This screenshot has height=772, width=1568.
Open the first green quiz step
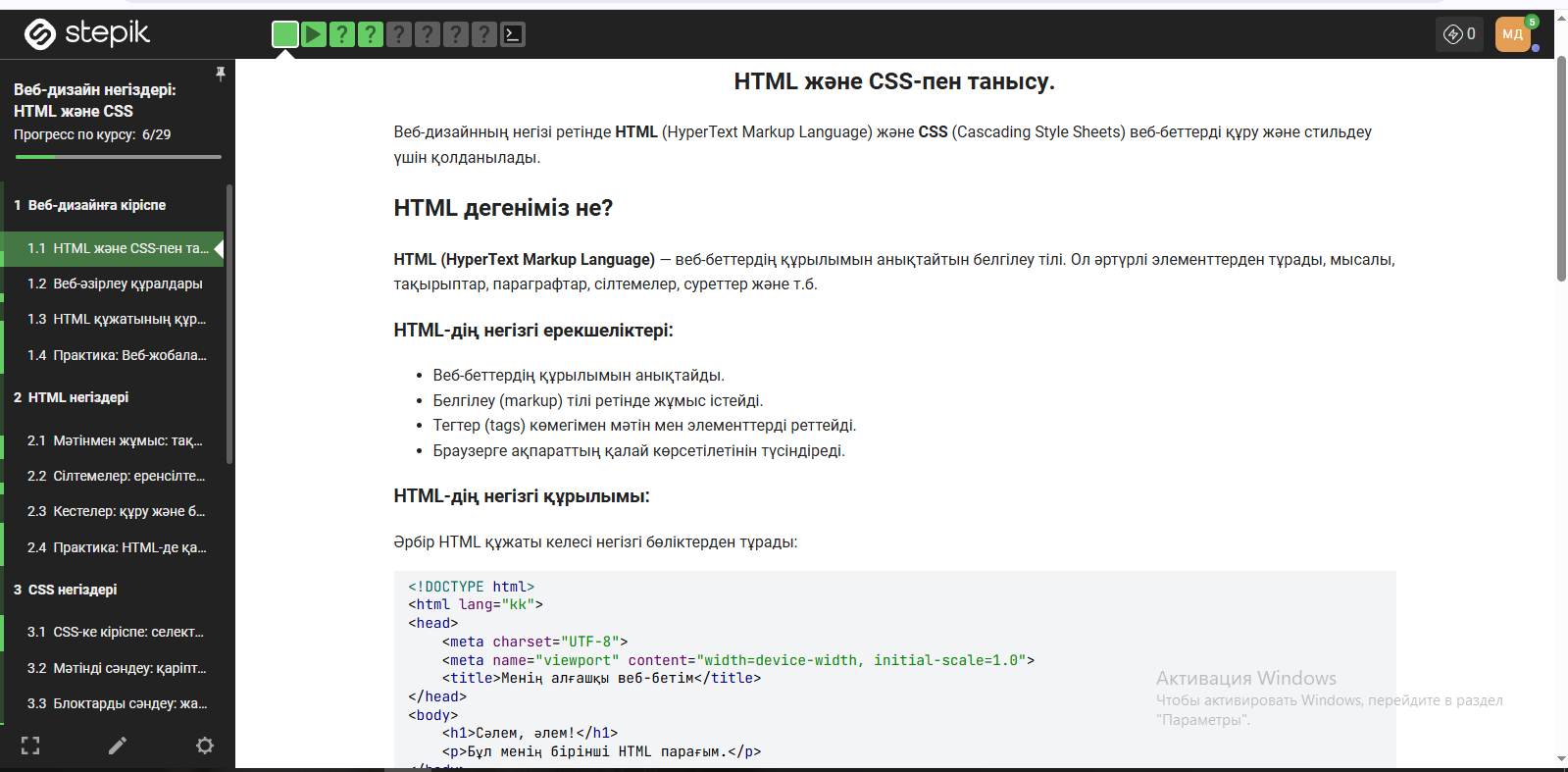point(342,35)
